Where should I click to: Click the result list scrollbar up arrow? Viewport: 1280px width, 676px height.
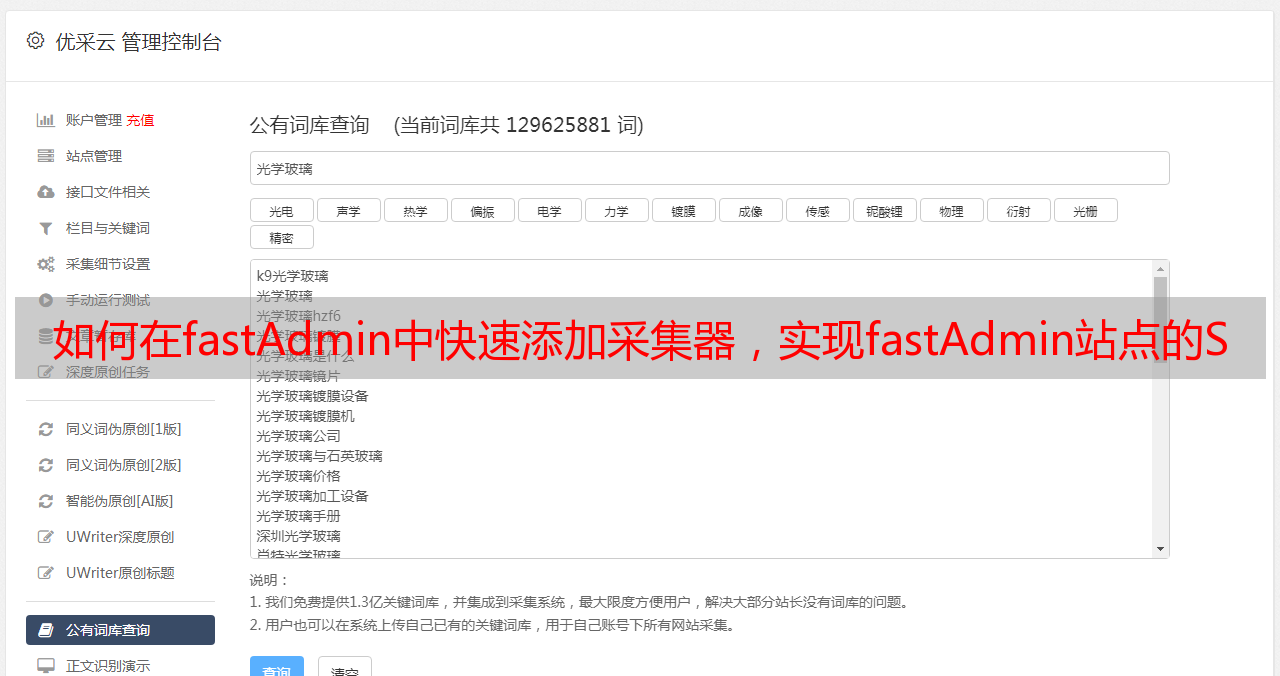[x=1160, y=269]
